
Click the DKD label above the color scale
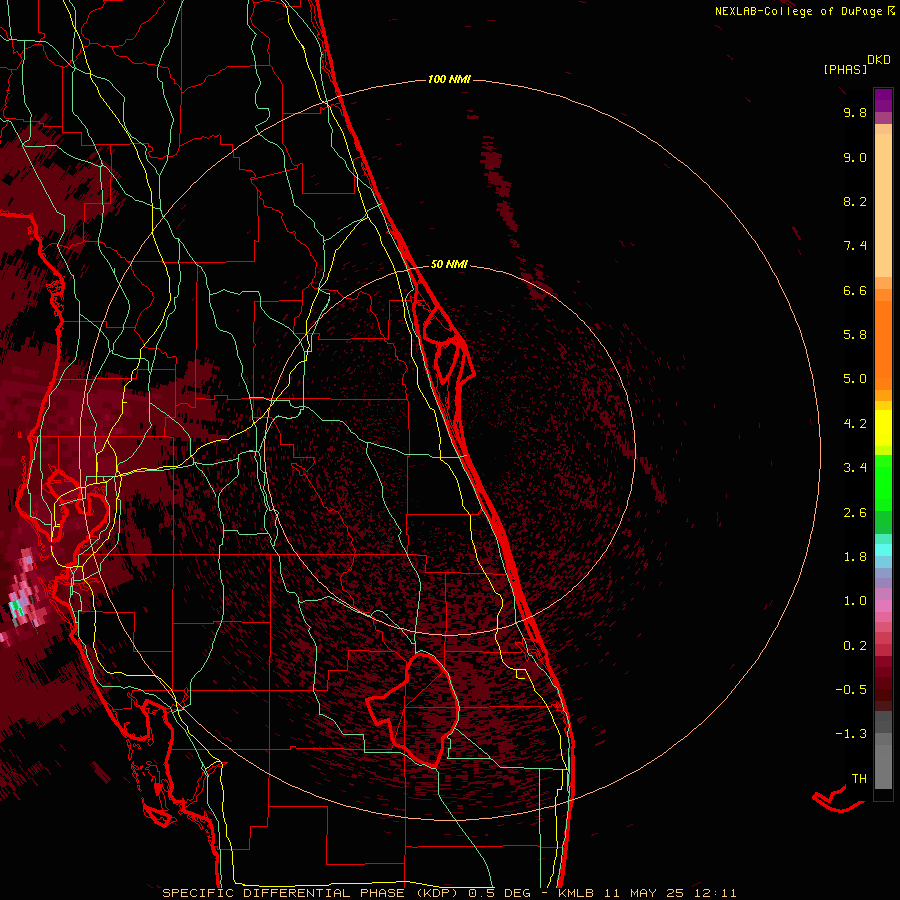click(x=878, y=60)
